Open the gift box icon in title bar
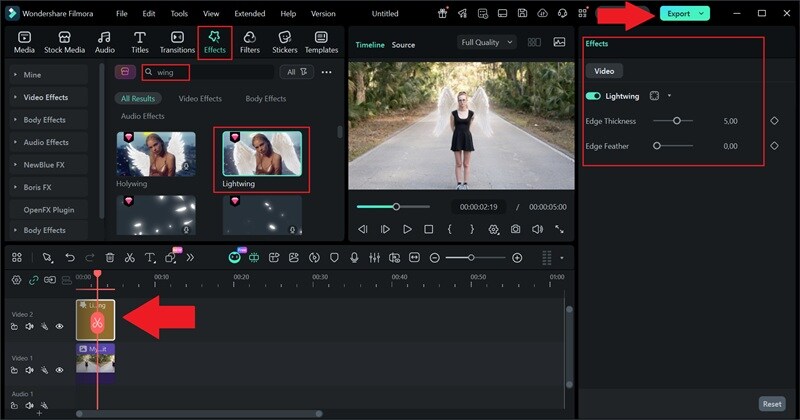The width and height of the screenshot is (800, 420). [442, 13]
